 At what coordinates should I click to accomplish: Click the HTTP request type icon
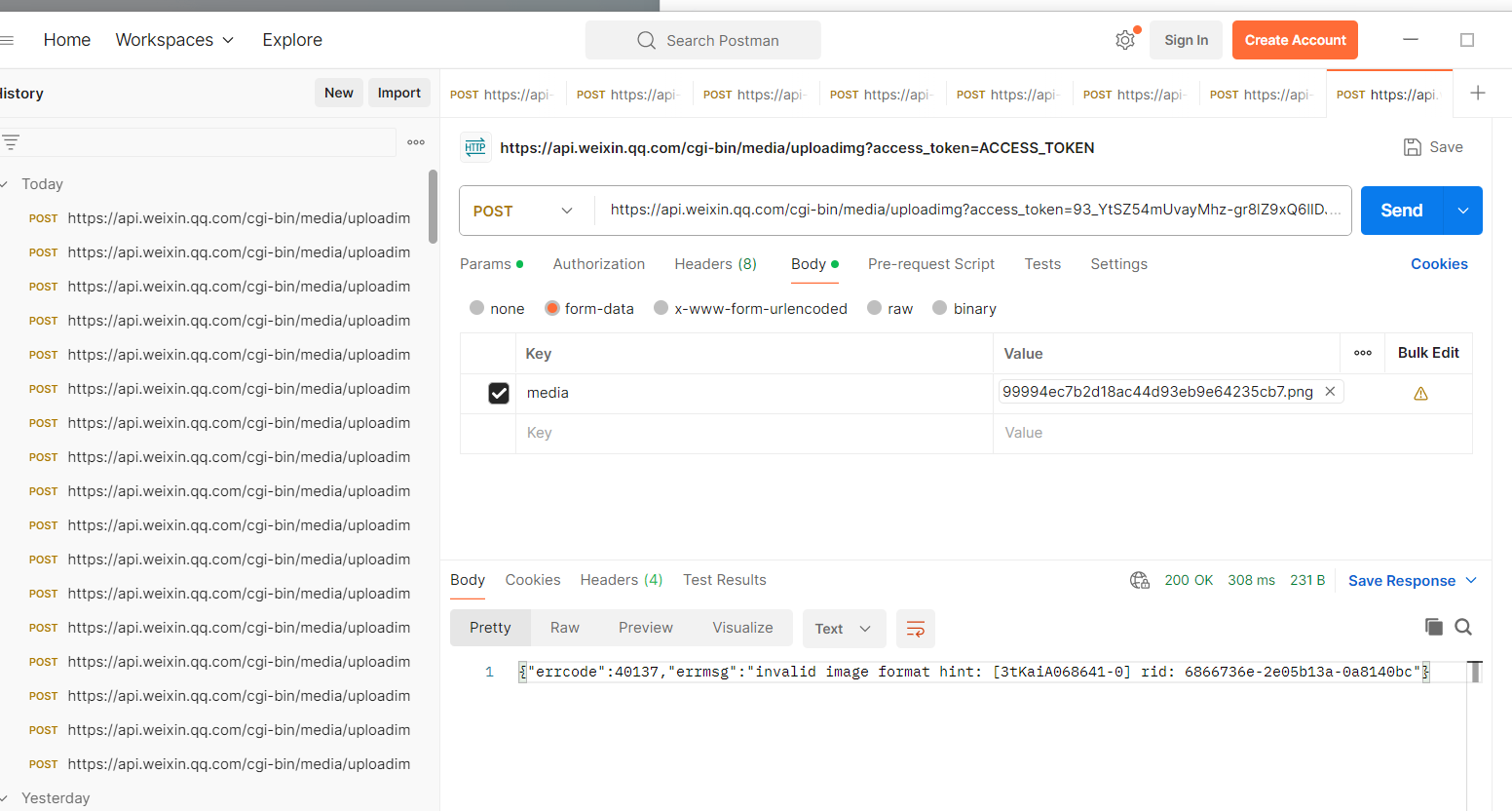[x=475, y=147]
